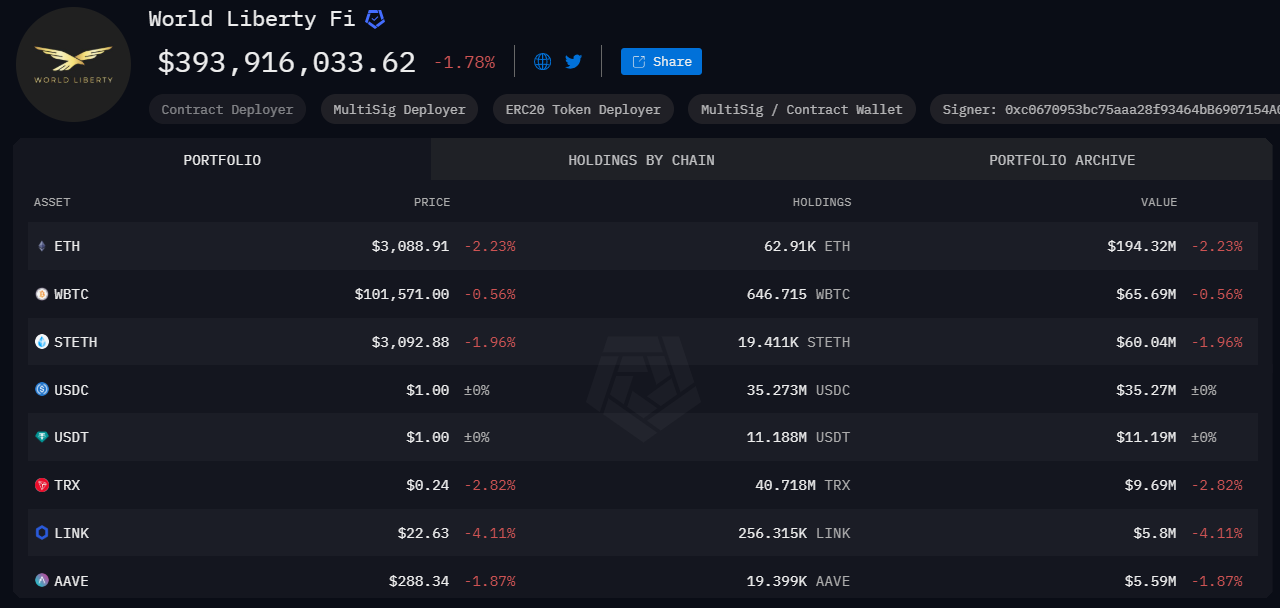The width and height of the screenshot is (1280, 608).
Task: Switch to the HOLDINGS BY CHAIN tab
Action: coord(641,160)
